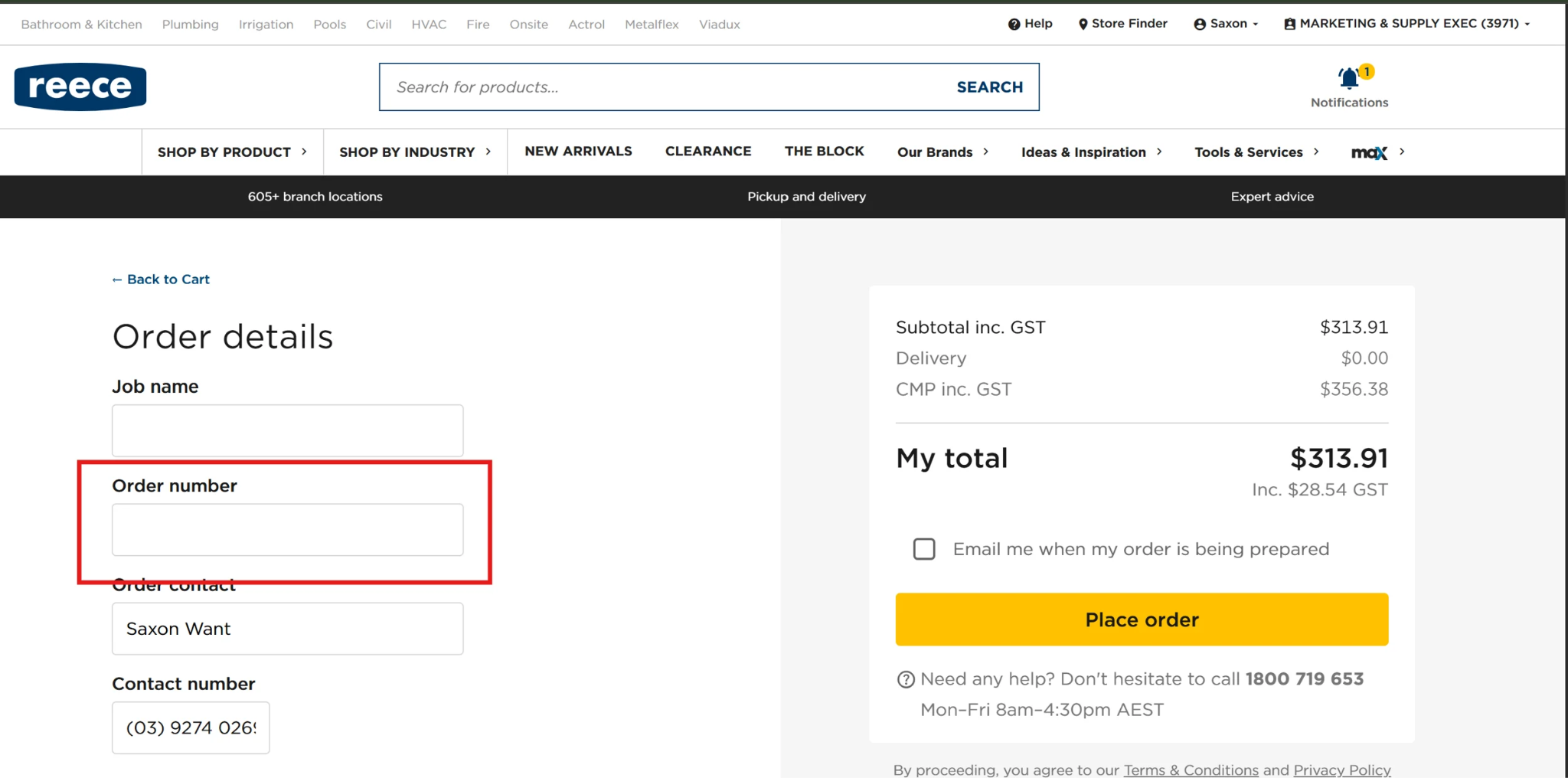Screen dimensions: 1568x778
Task: Click '605+ branch locations' text
Action: [315, 197]
